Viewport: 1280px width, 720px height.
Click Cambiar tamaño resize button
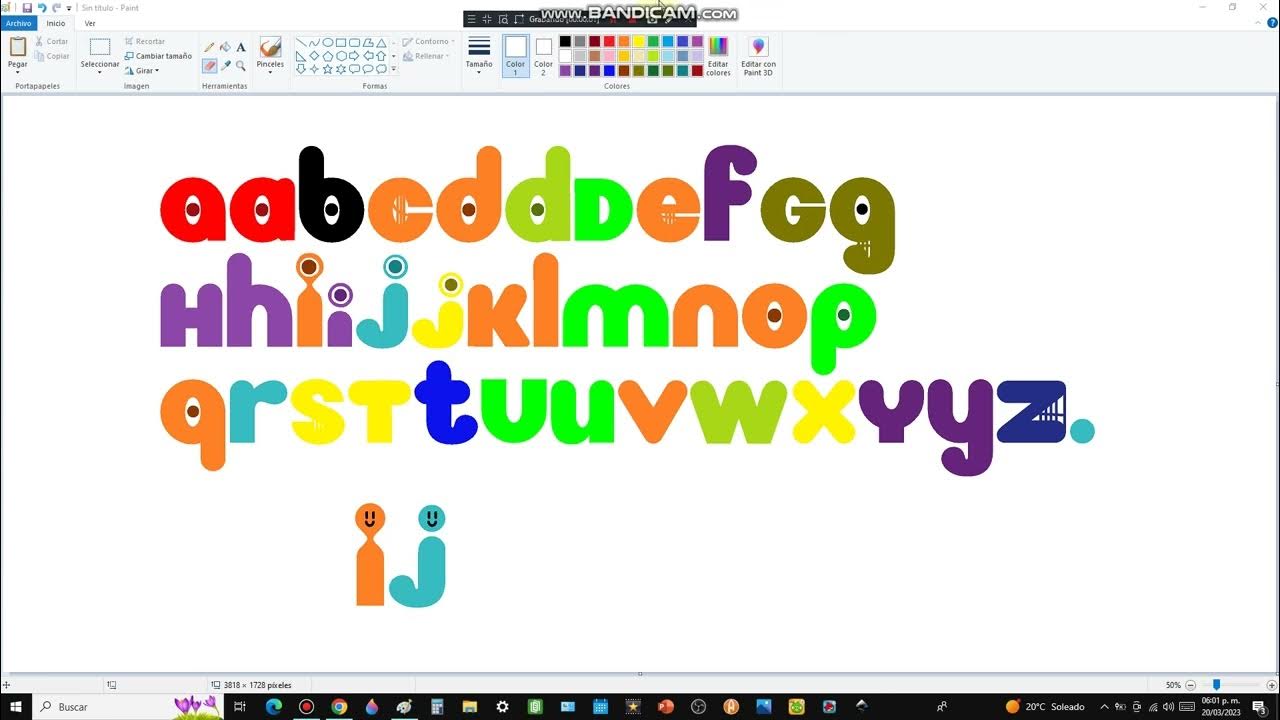(158, 56)
